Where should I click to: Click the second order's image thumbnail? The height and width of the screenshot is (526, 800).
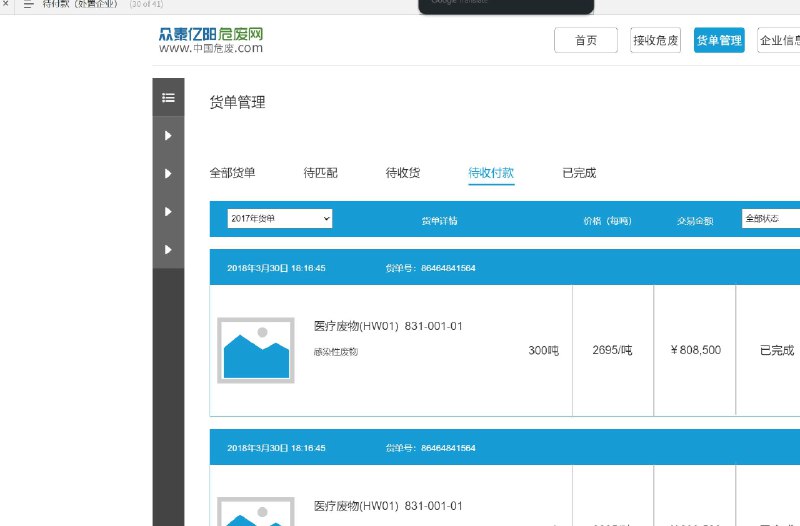click(x=256, y=512)
